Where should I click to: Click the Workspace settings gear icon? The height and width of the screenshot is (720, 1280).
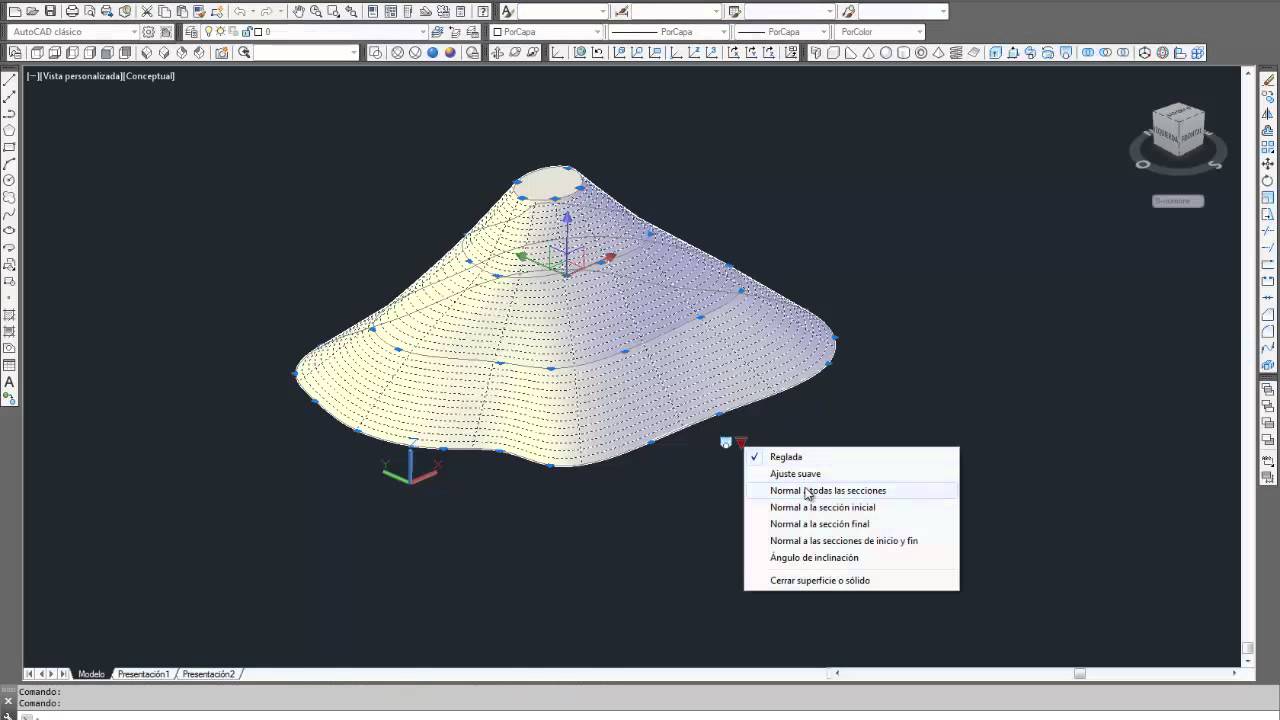[x=149, y=32]
